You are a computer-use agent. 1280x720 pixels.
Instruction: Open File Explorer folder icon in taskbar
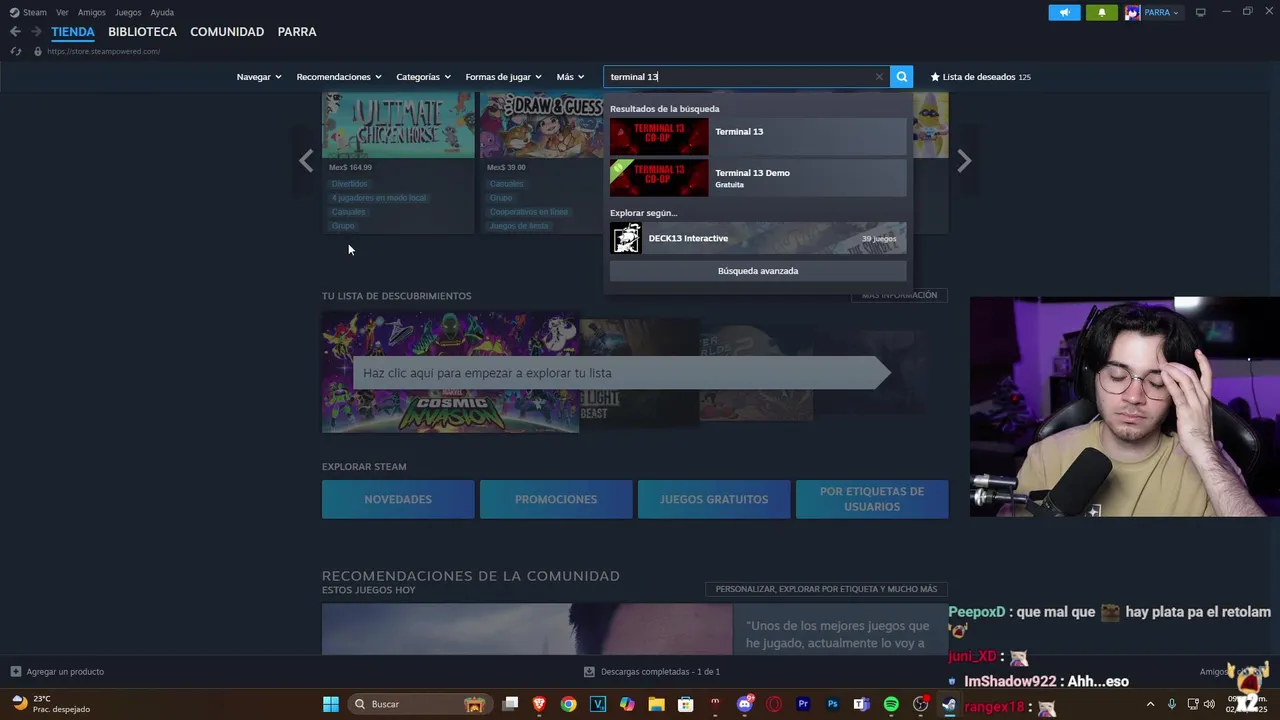(x=656, y=704)
